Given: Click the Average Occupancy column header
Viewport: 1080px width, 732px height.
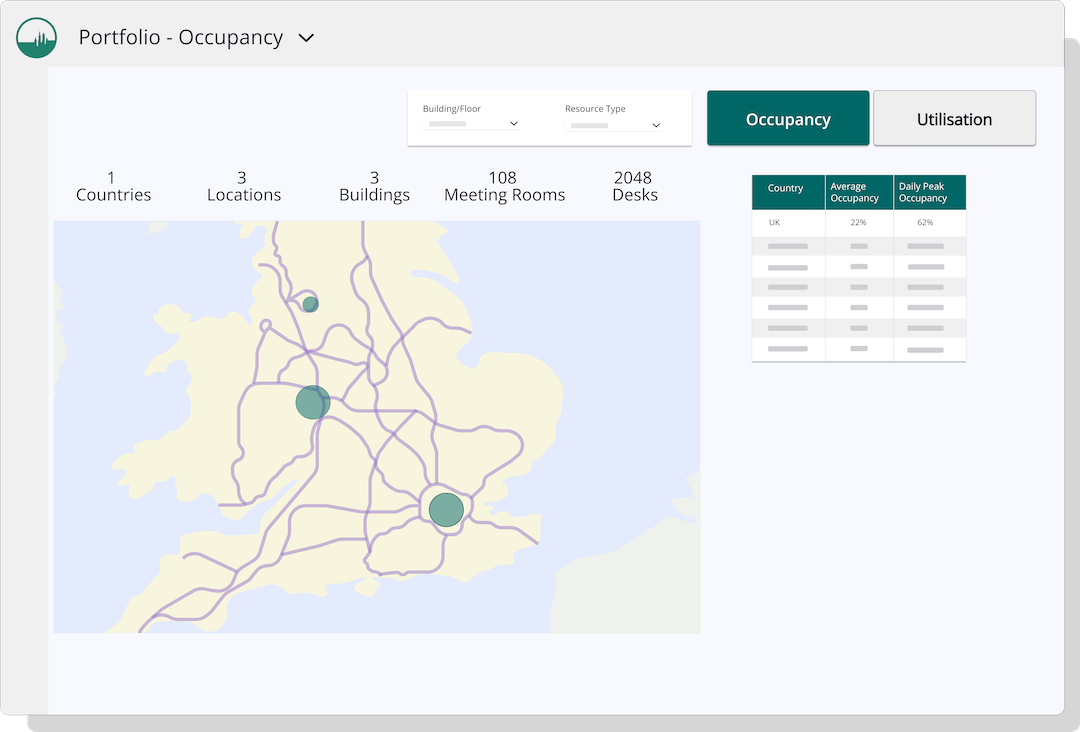Looking at the screenshot, I should [x=859, y=192].
